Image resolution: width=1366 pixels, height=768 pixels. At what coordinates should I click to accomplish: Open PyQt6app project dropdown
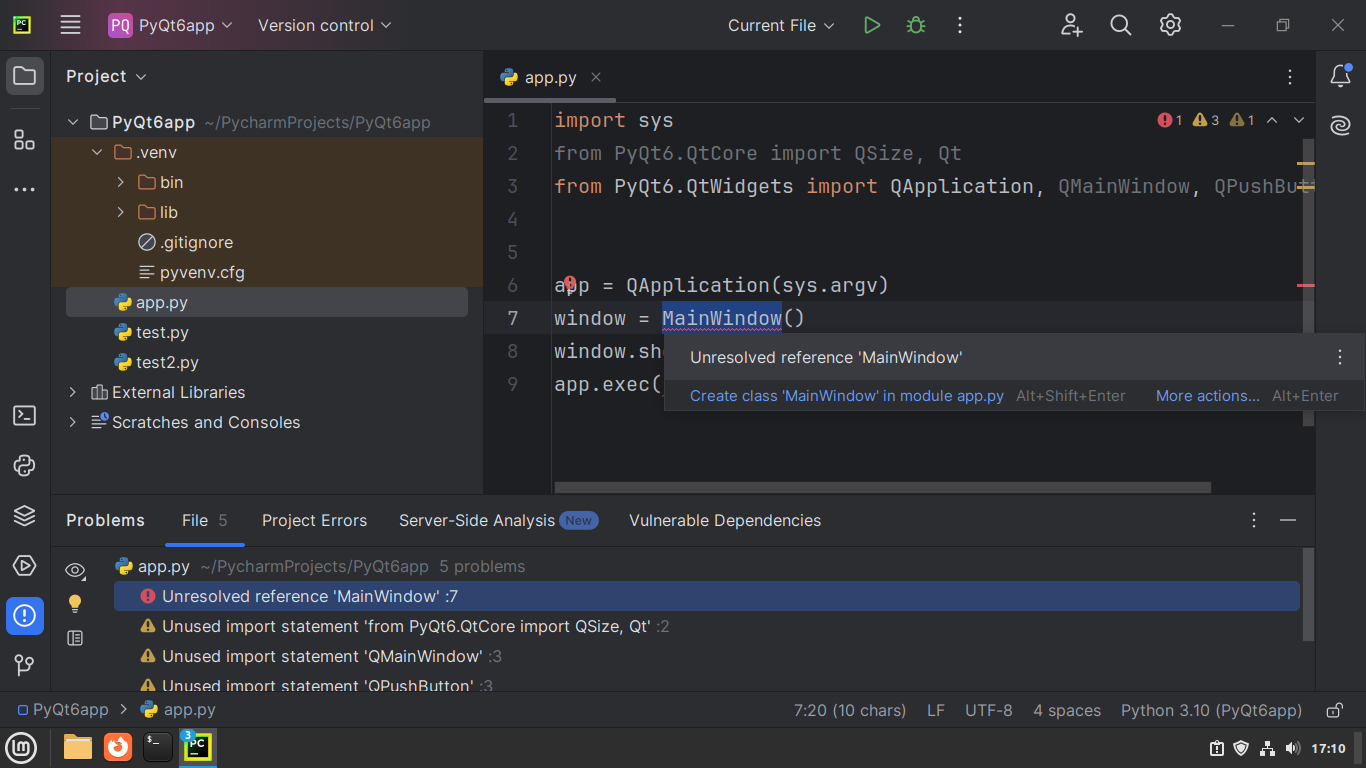click(x=171, y=25)
